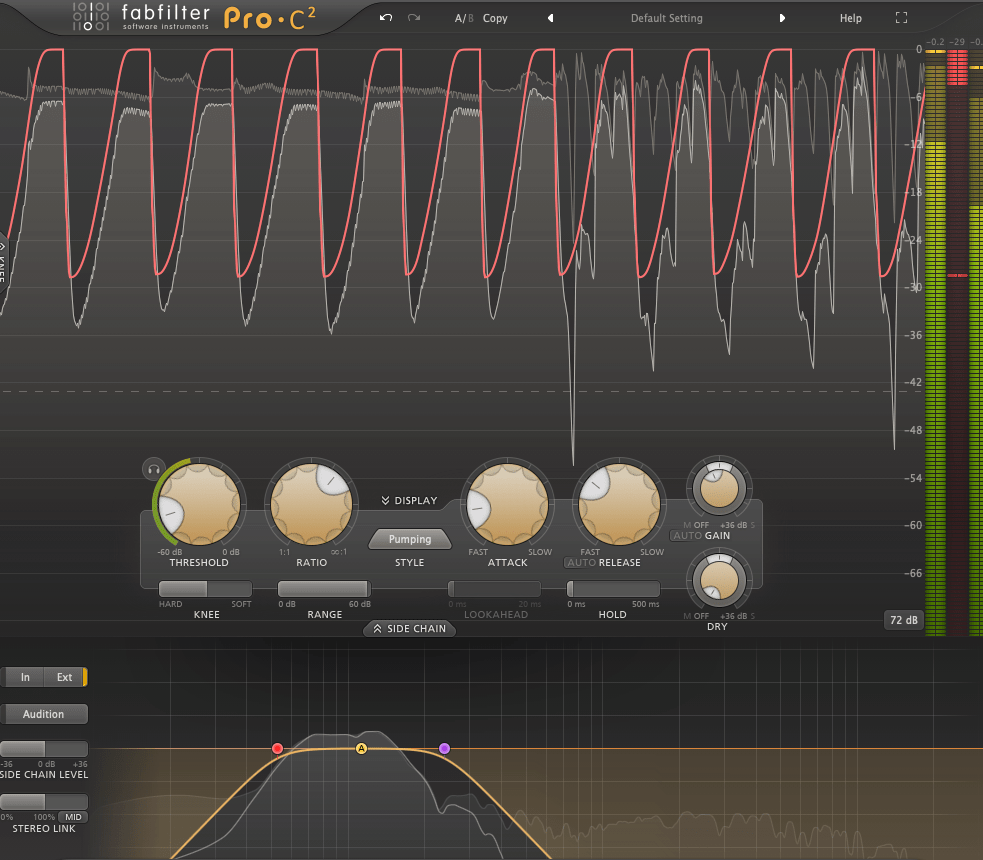Toggle A/B comparison state
The width and height of the screenshot is (983, 860).
pos(463,18)
